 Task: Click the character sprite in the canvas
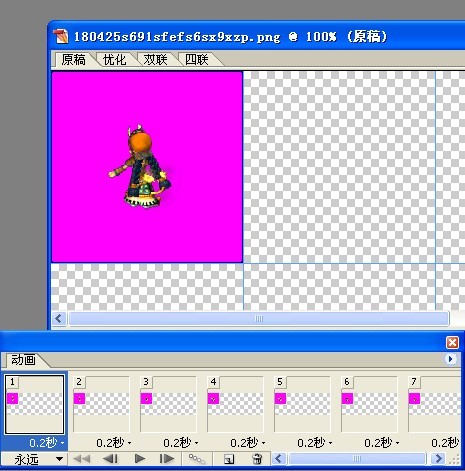tap(140, 167)
